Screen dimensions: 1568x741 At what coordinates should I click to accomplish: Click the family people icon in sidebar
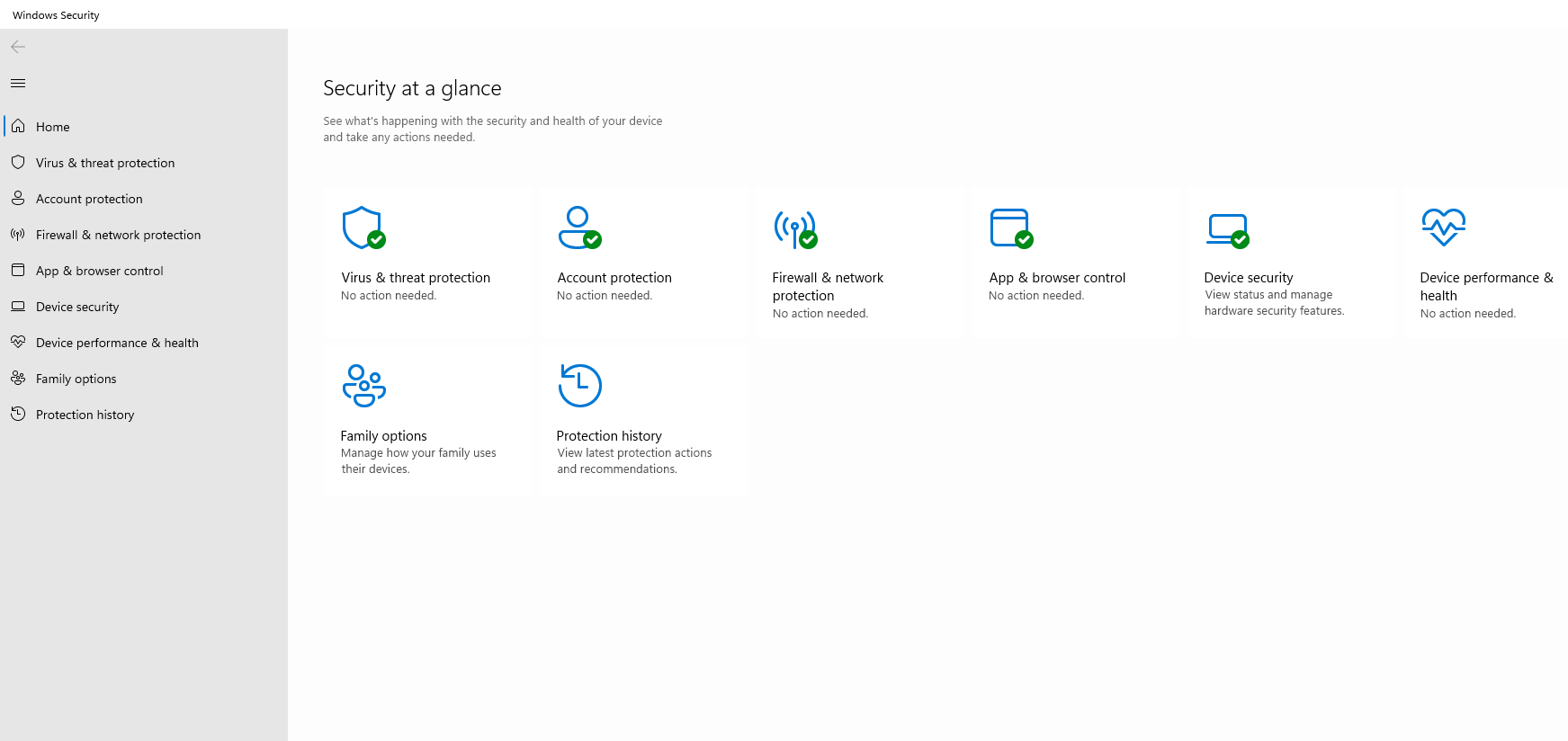pyautogui.click(x=18, y=378)
